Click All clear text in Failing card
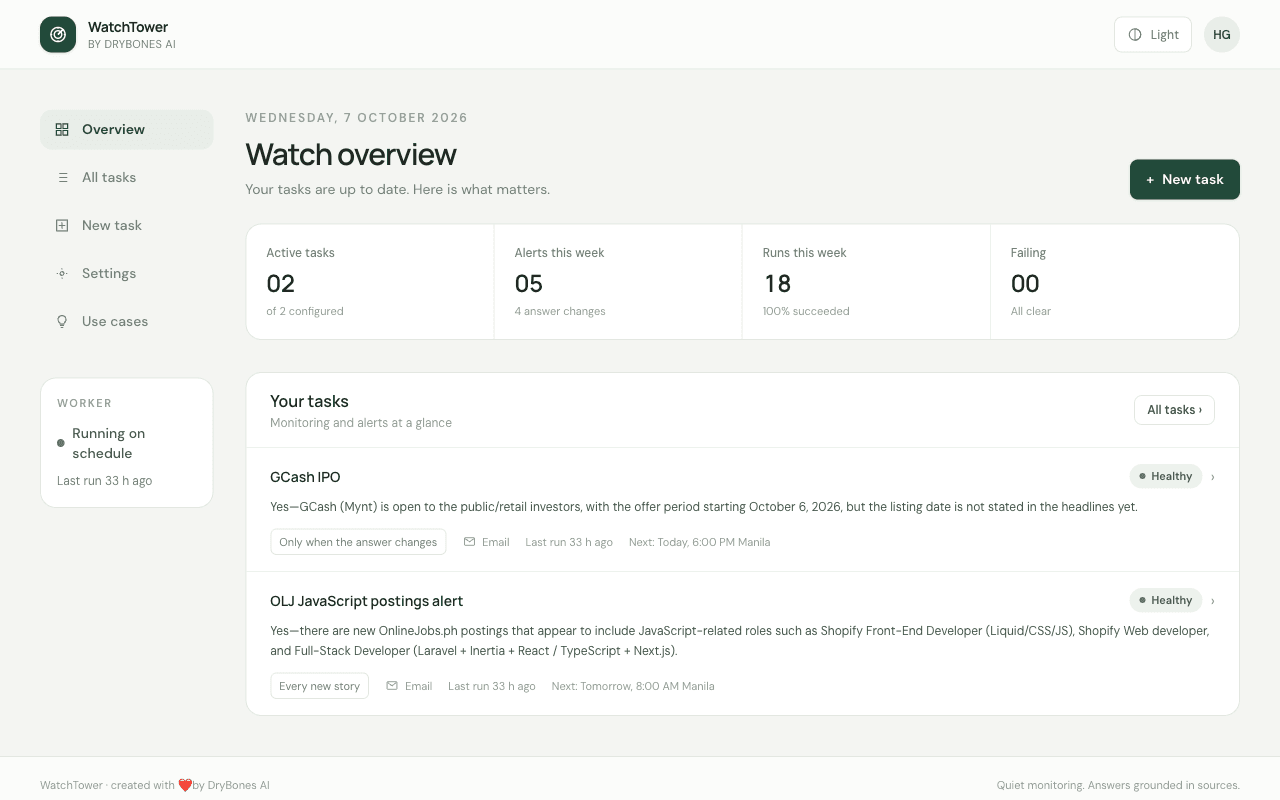The width and height of the screenshot is (1280, 800). click(1031, 311)
